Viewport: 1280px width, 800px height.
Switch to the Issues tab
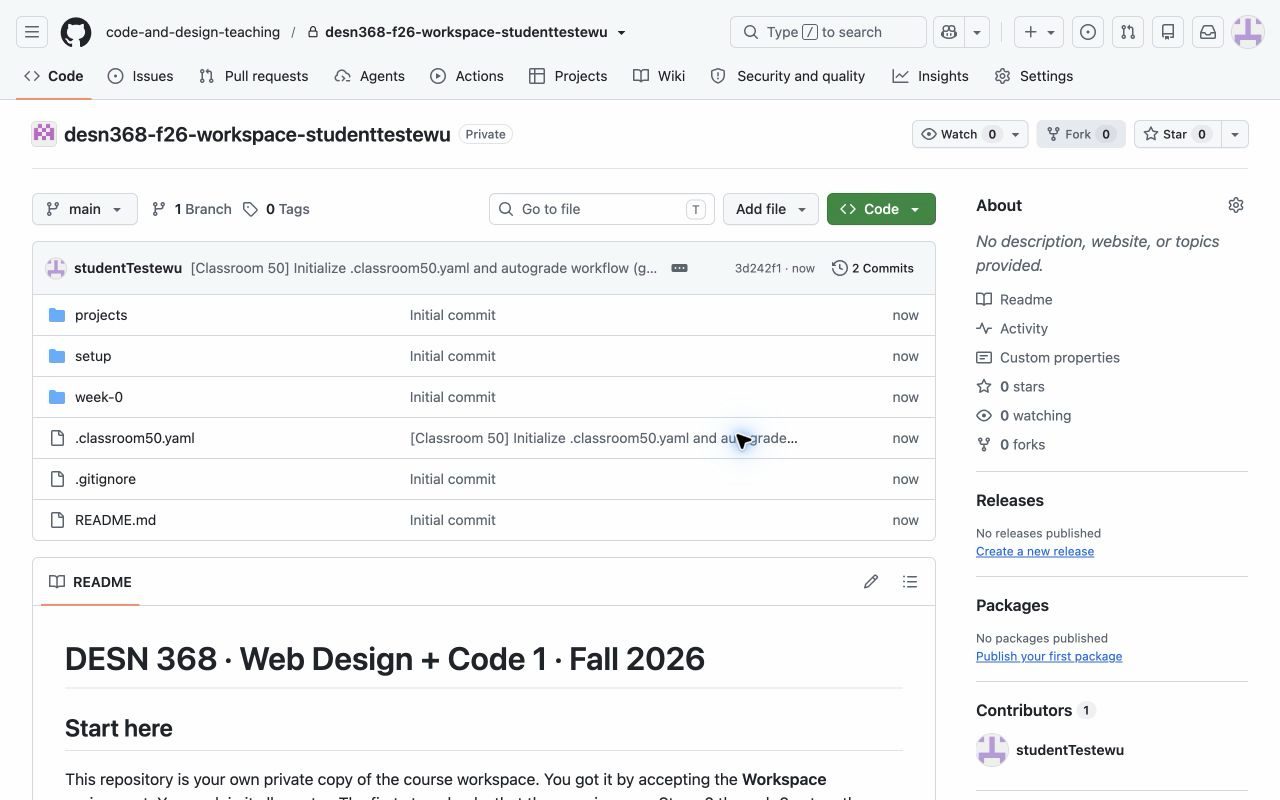pos(141,76)
